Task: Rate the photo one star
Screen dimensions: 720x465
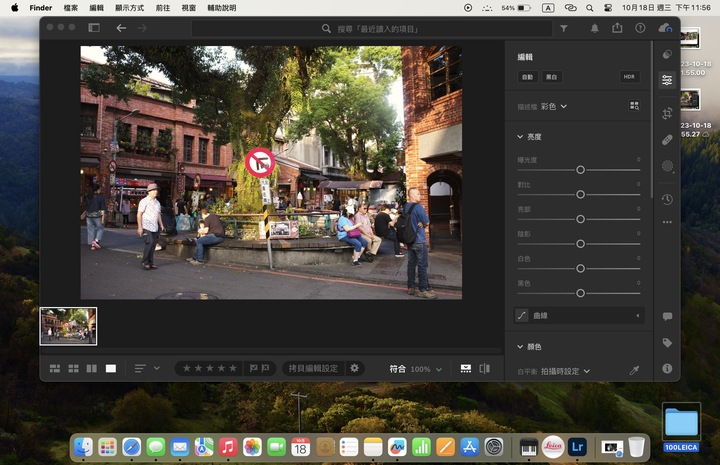Action: [x=186, y=368]
